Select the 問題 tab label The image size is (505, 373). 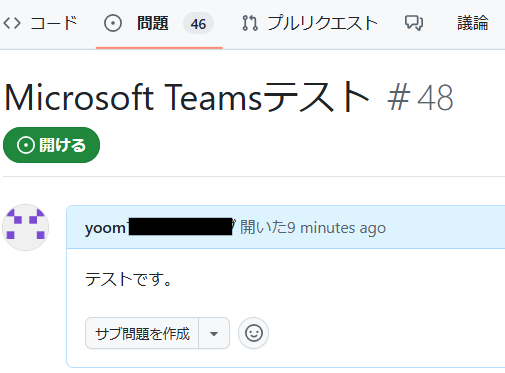click(153, 23)
